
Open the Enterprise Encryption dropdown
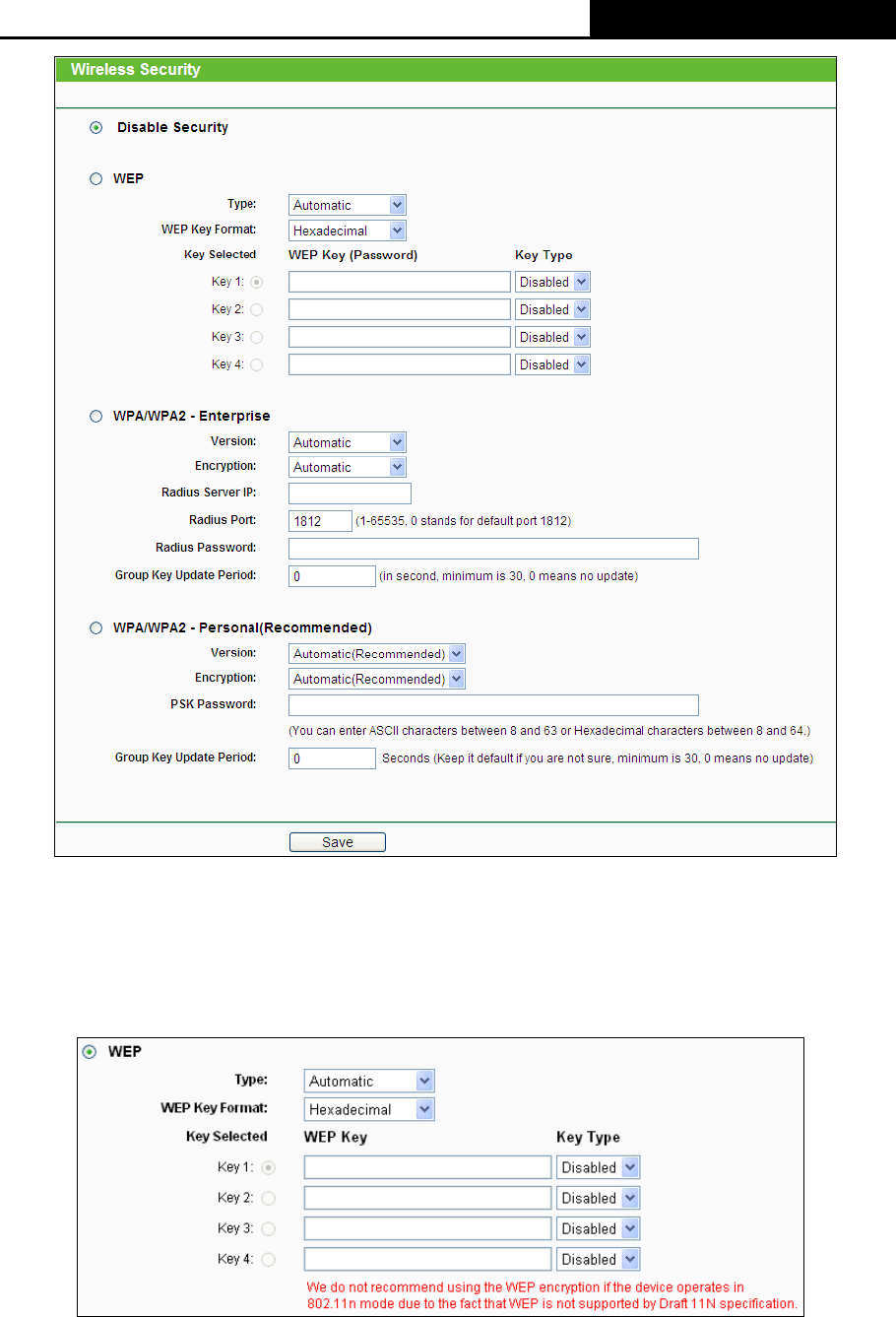coord(348,467)
